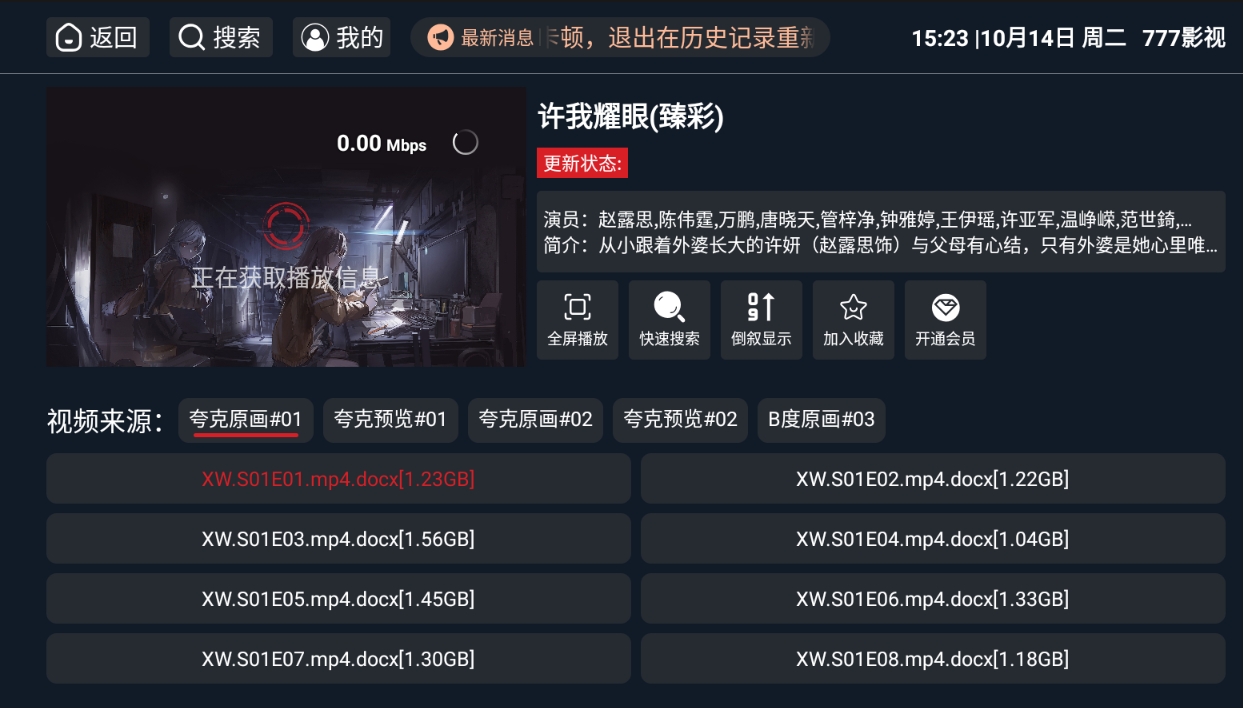Click the 返回 home icon button
1243x708 pixels.
(x=98, y=38)
